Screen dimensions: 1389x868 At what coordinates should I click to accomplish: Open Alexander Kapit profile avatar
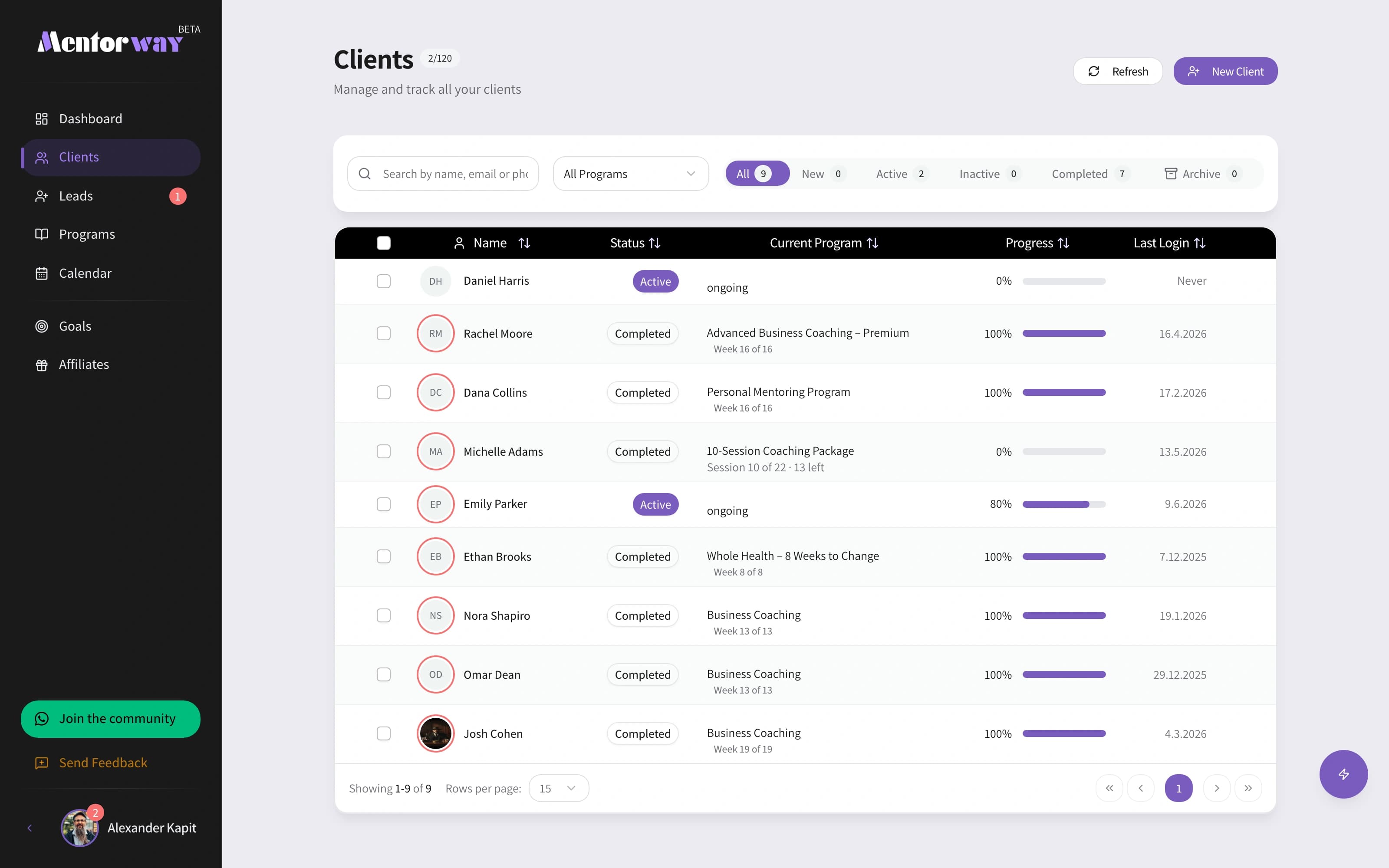(x=80, y=828)
